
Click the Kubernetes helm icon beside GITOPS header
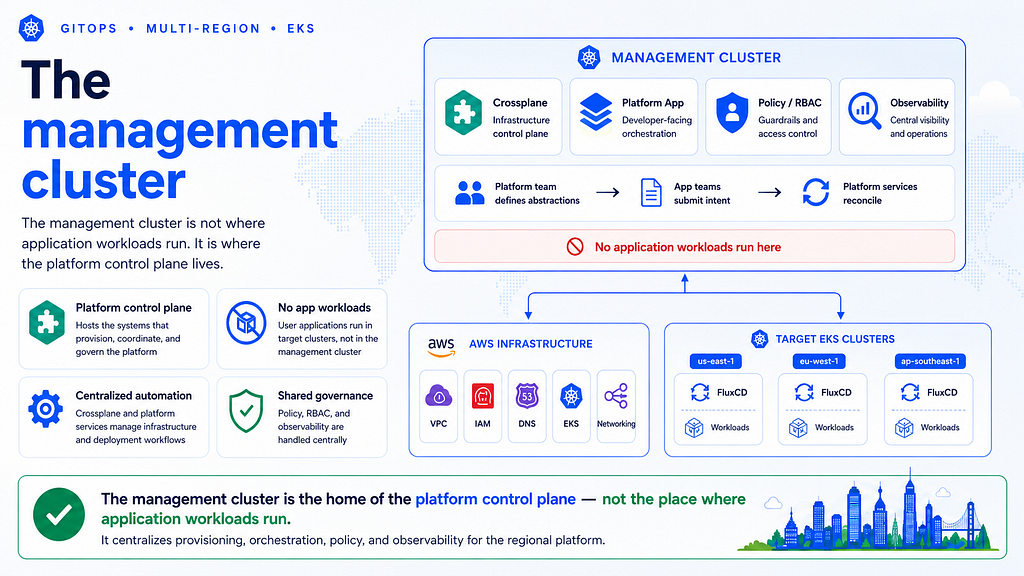[31, 28]
